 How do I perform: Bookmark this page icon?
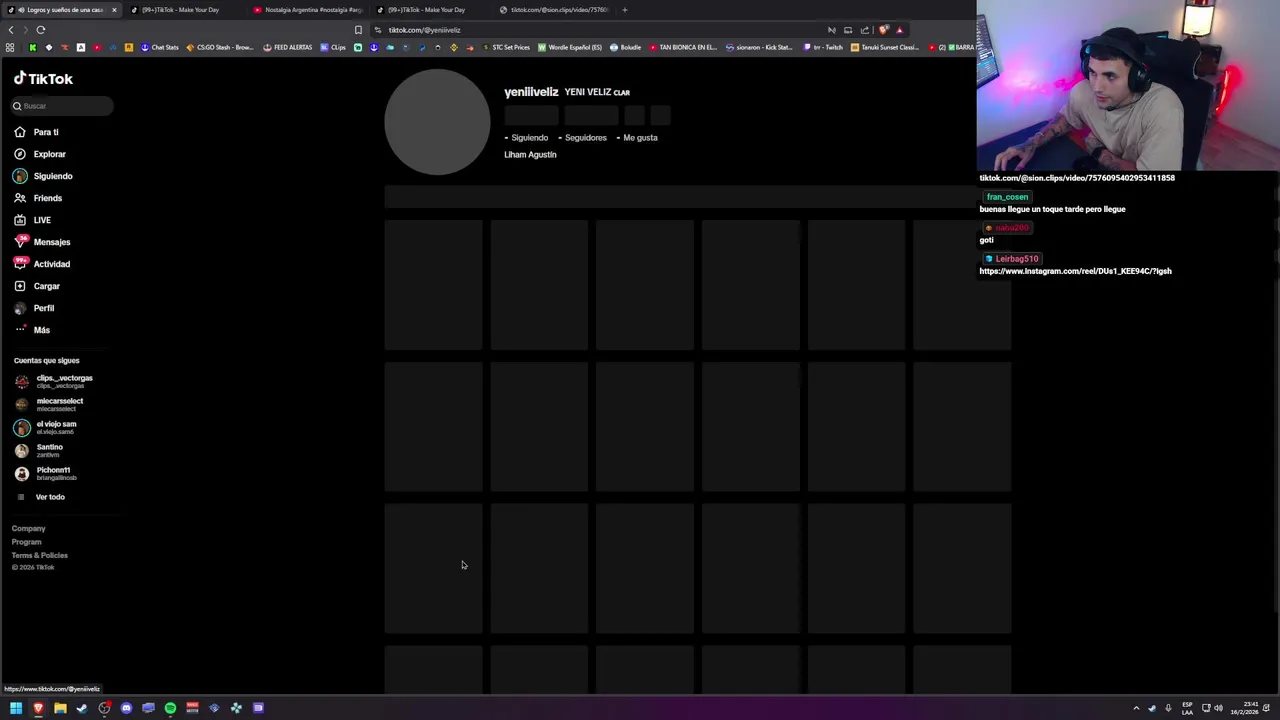point(358,30)
